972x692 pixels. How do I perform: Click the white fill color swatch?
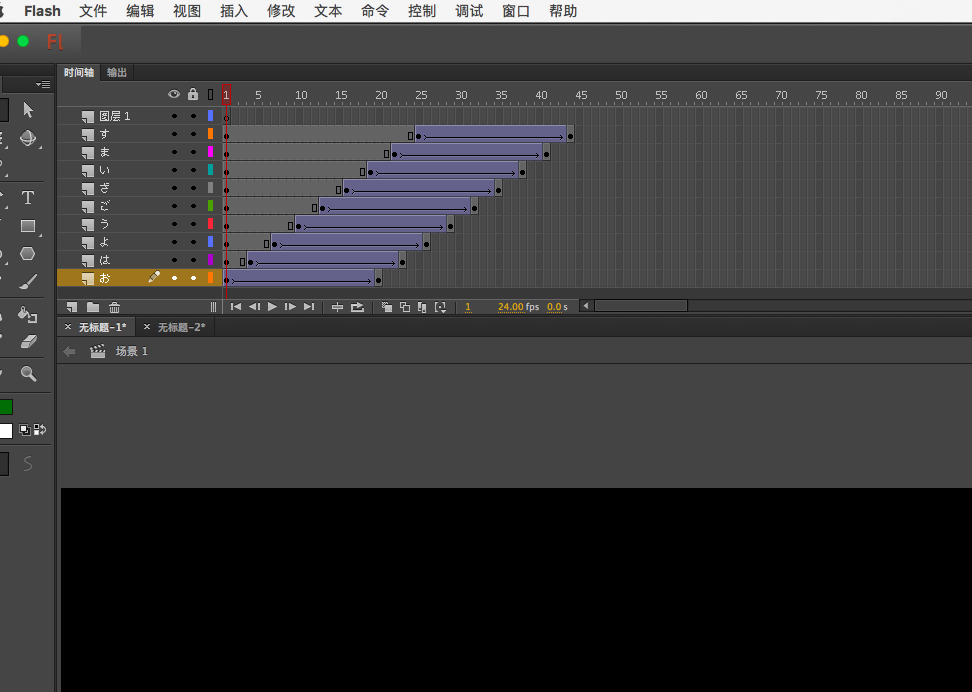pyautogui.click(x=6, y=431)
